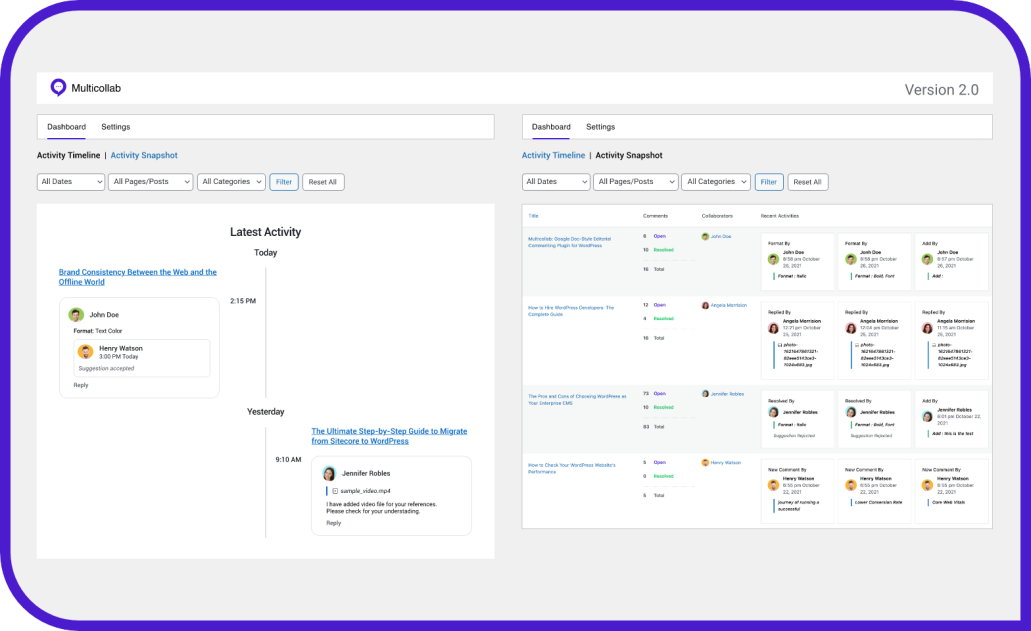Image resolution: width=1031 pixels, height=631 pixels.
Task: Click the Title column header
Action: coord(533,216)
